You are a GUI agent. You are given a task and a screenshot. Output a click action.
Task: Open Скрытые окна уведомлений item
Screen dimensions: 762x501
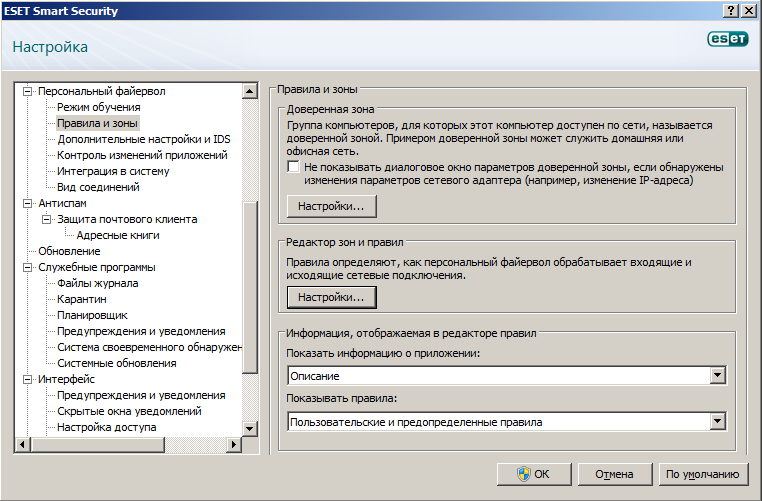[x=129, y=411]
